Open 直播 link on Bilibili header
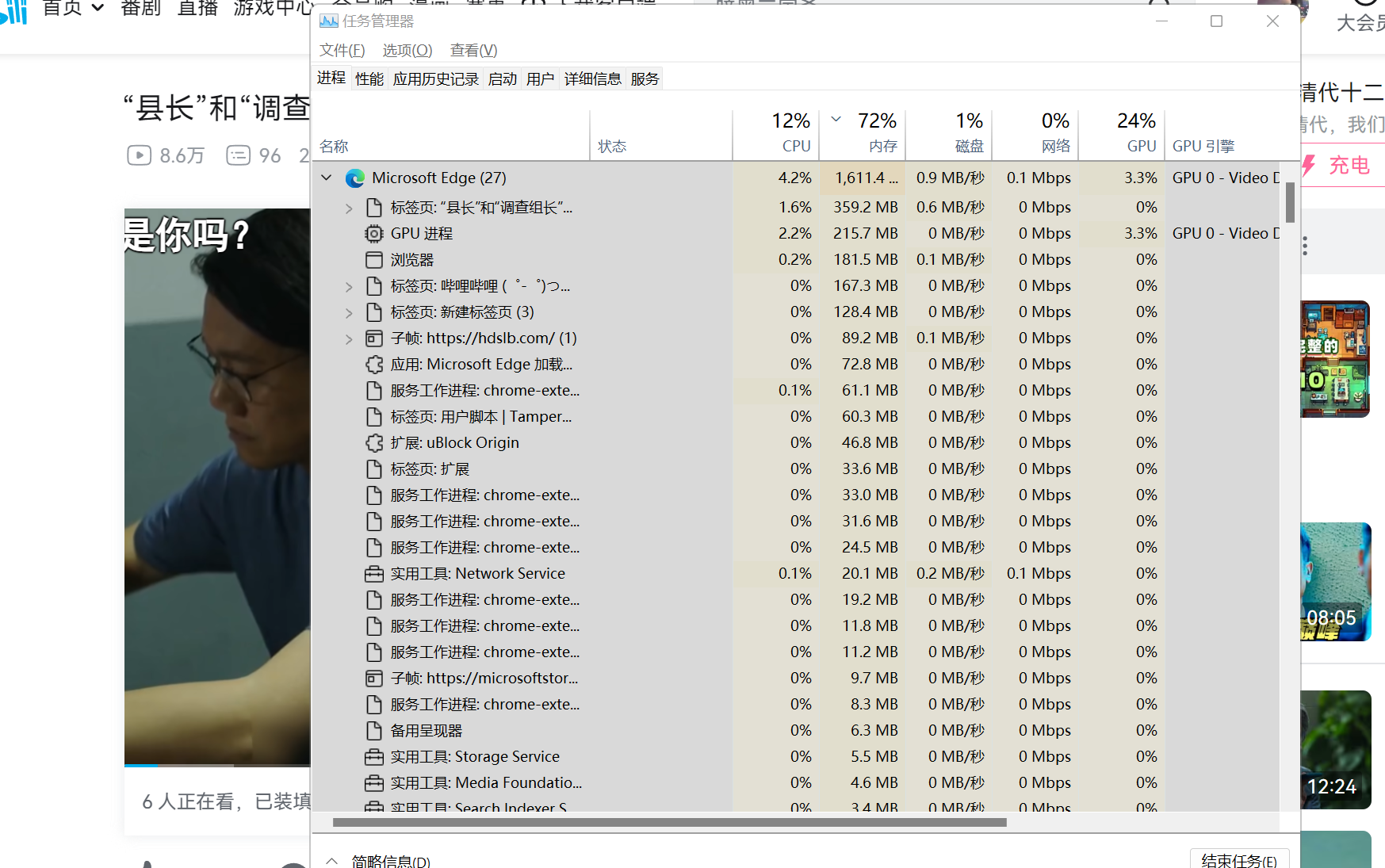The height and width of the screenshot is (868, 1385). click(x=197, y=8)
